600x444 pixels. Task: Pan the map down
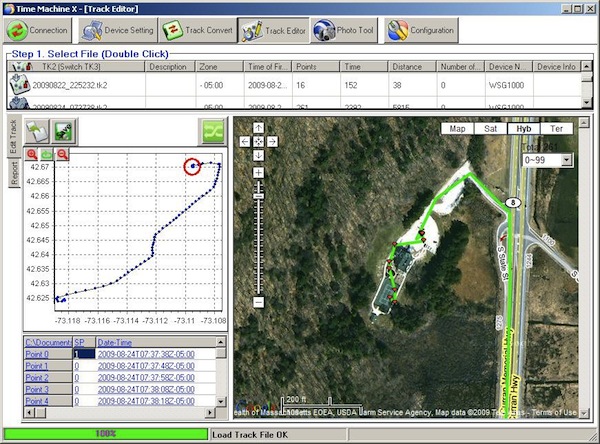[x=259, y=155]
